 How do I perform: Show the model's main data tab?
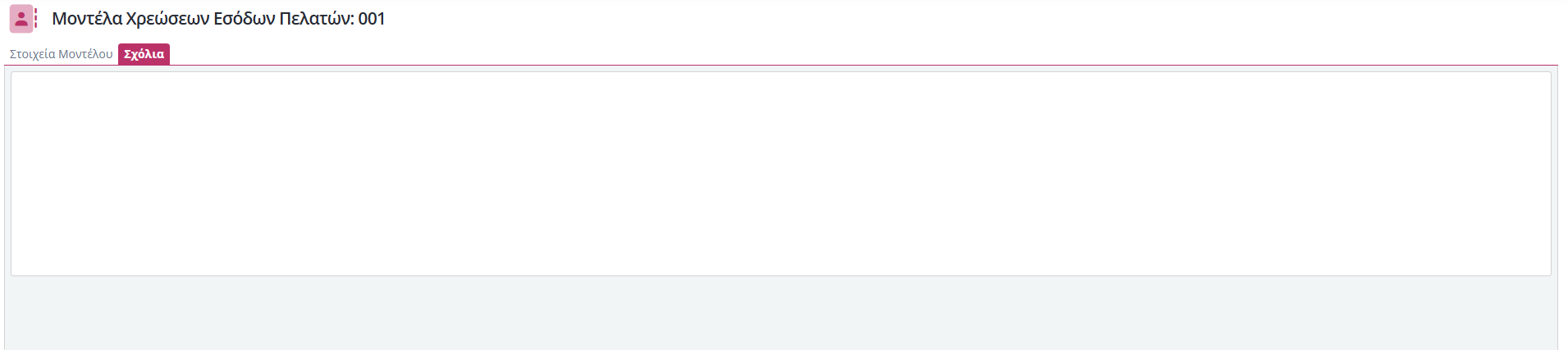(x=62, y=54)
